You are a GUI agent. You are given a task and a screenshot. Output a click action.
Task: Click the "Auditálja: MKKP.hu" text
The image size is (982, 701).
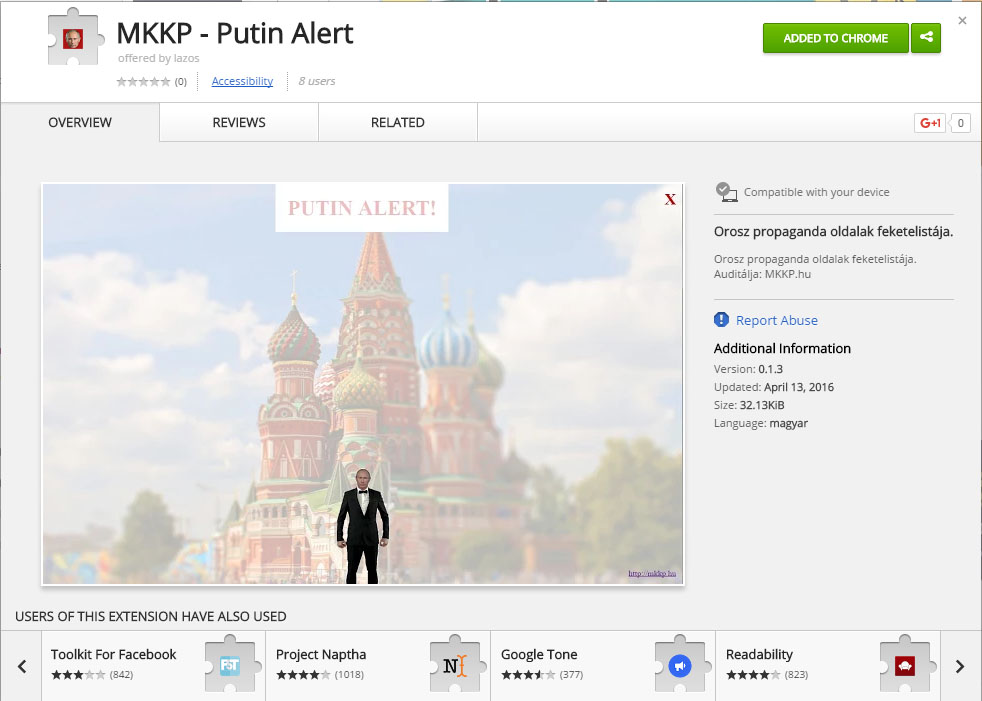pos(762,274)
